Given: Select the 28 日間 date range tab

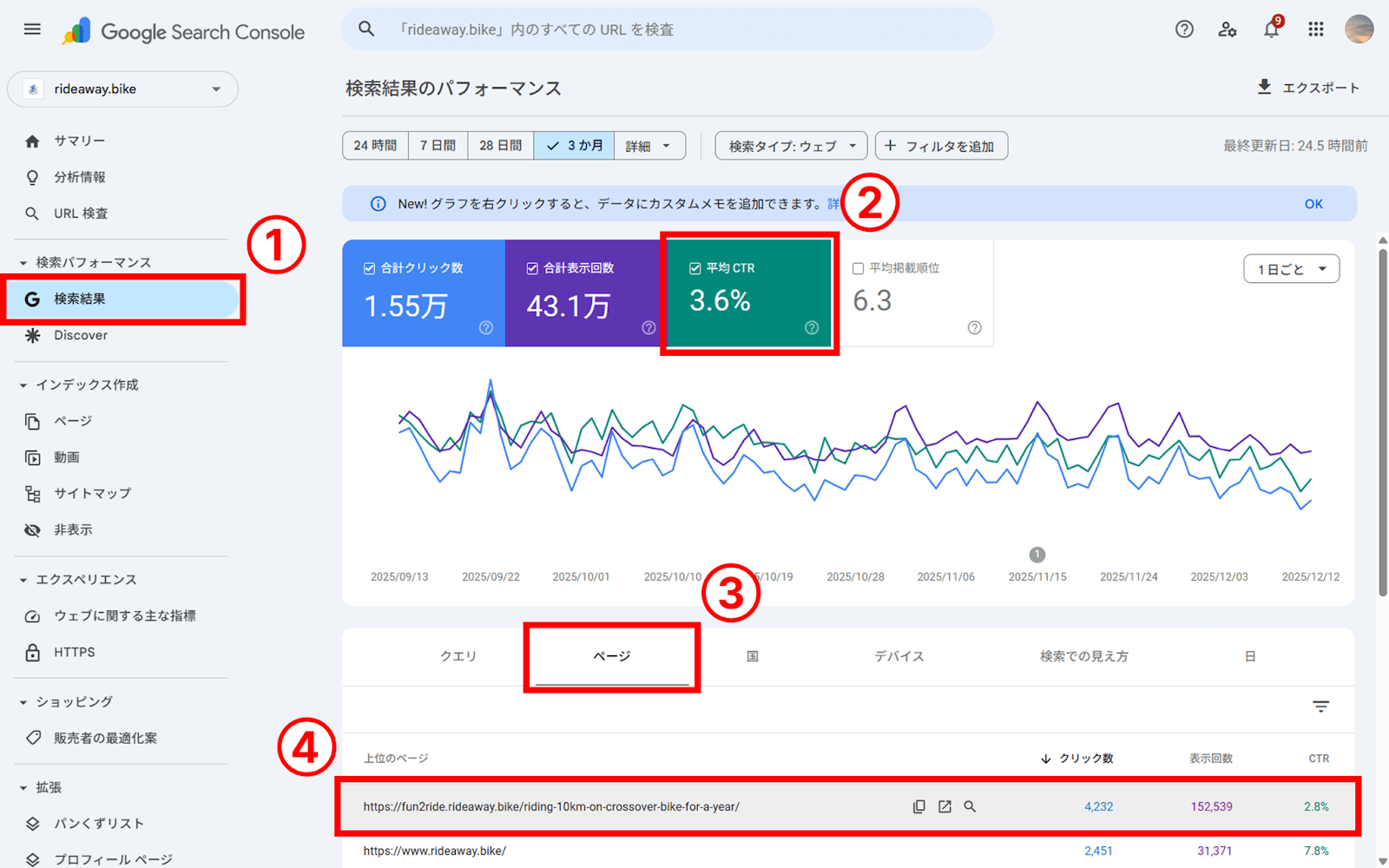Looking at the screenshot, I should click(x=500, y=145).
